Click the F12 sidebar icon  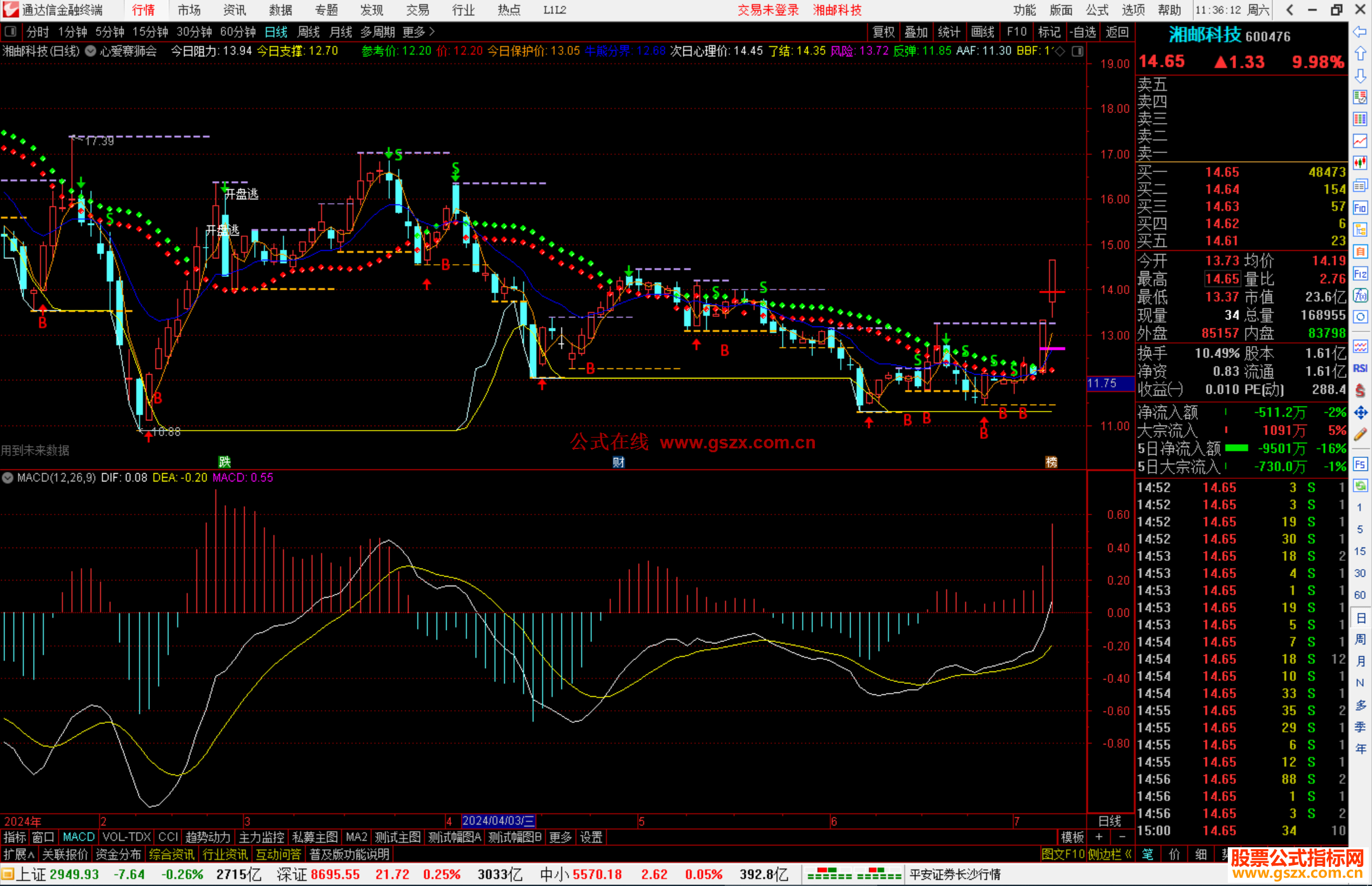click(1360, 274)
